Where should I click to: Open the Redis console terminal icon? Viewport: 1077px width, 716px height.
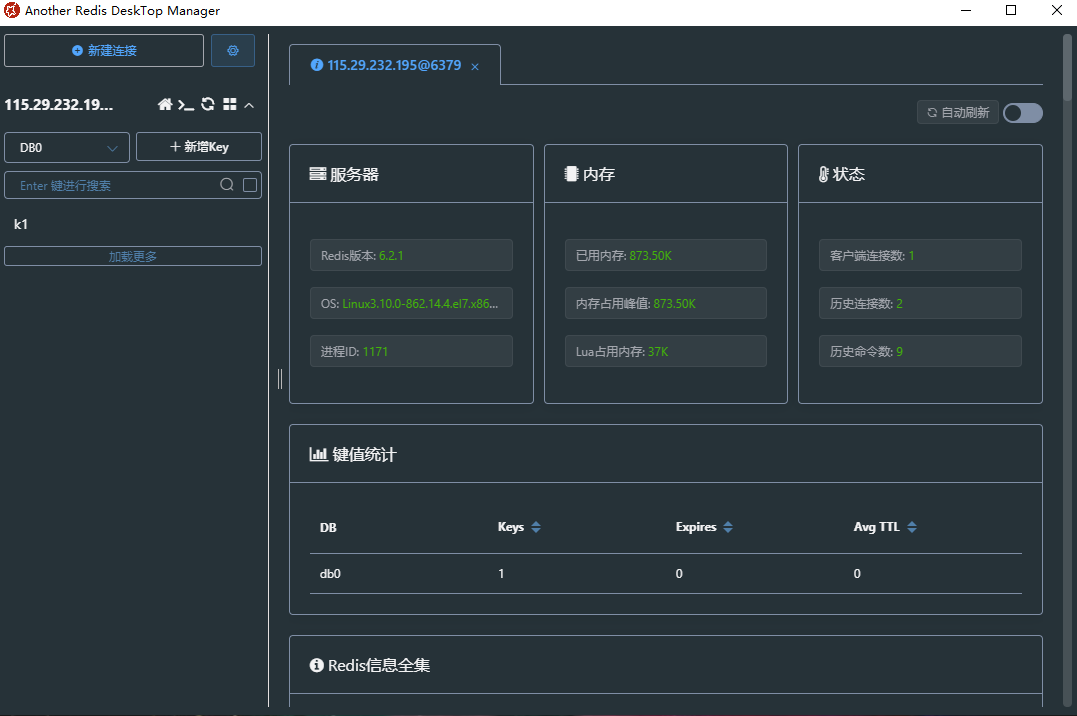coord(185,104)
